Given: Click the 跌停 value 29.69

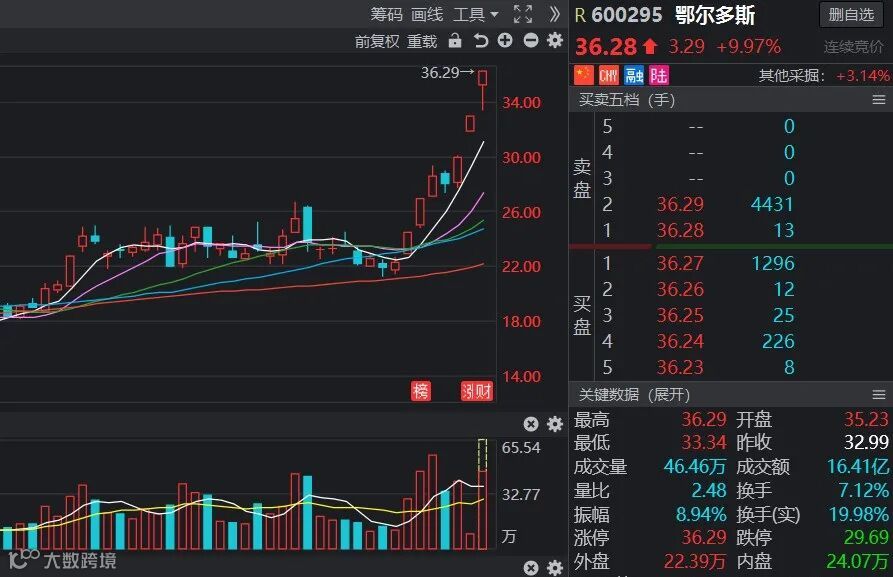Looking at the screenshot, I should coord(866,537).
